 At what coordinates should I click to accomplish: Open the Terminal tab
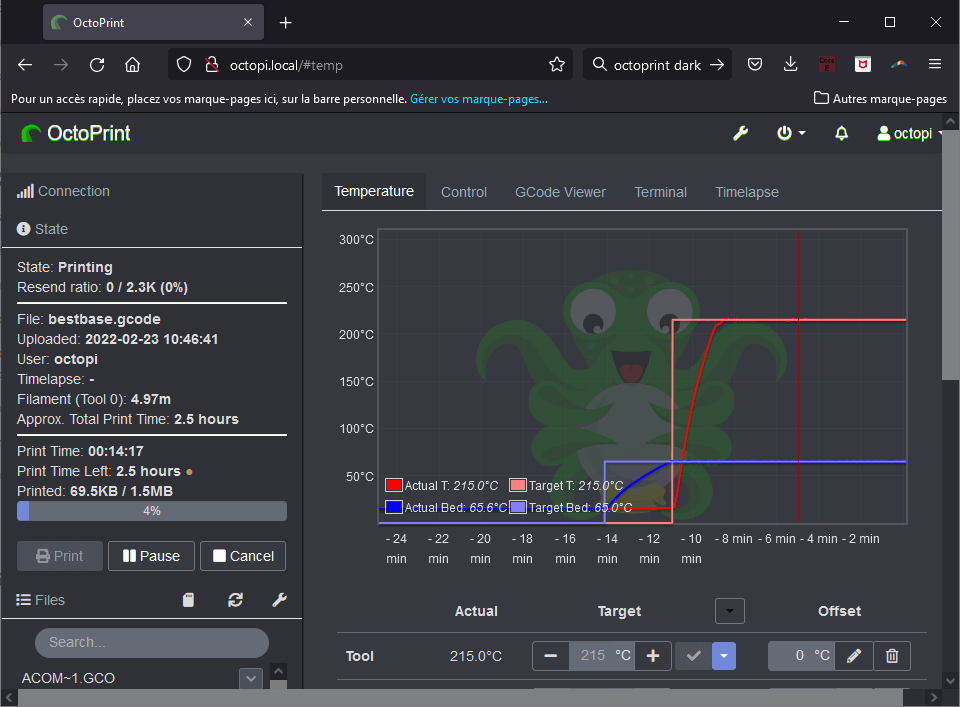[x=660, y=192]
